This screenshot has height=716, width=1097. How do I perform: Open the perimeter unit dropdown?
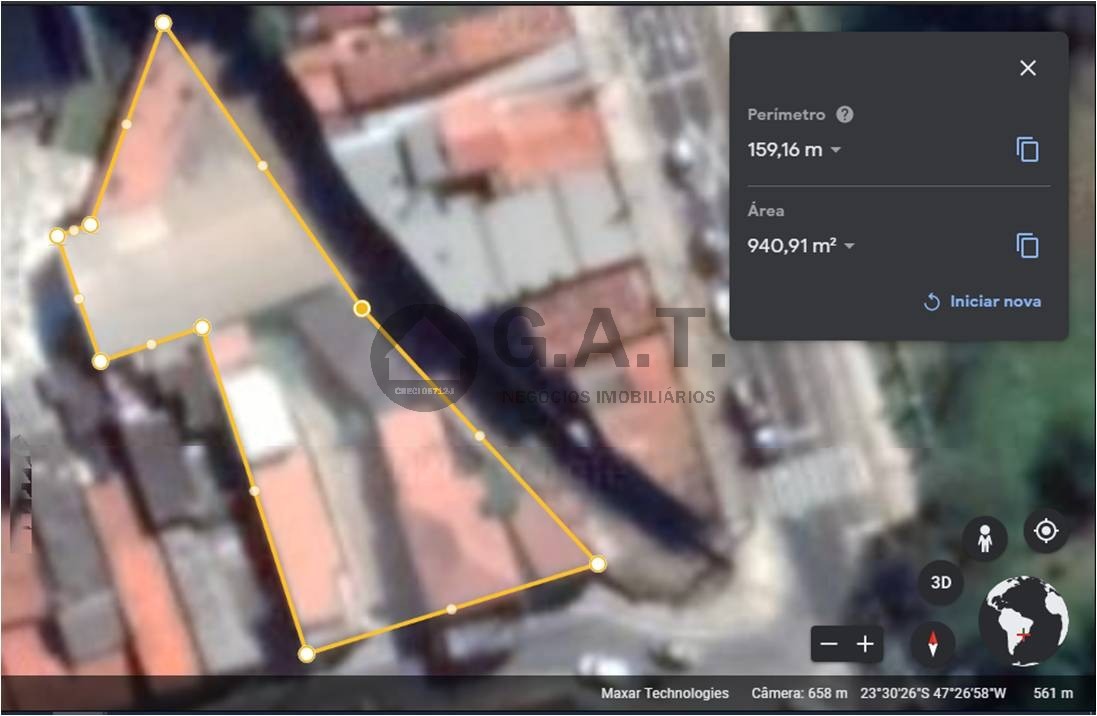pyautogui.click(x=836, y=150)
